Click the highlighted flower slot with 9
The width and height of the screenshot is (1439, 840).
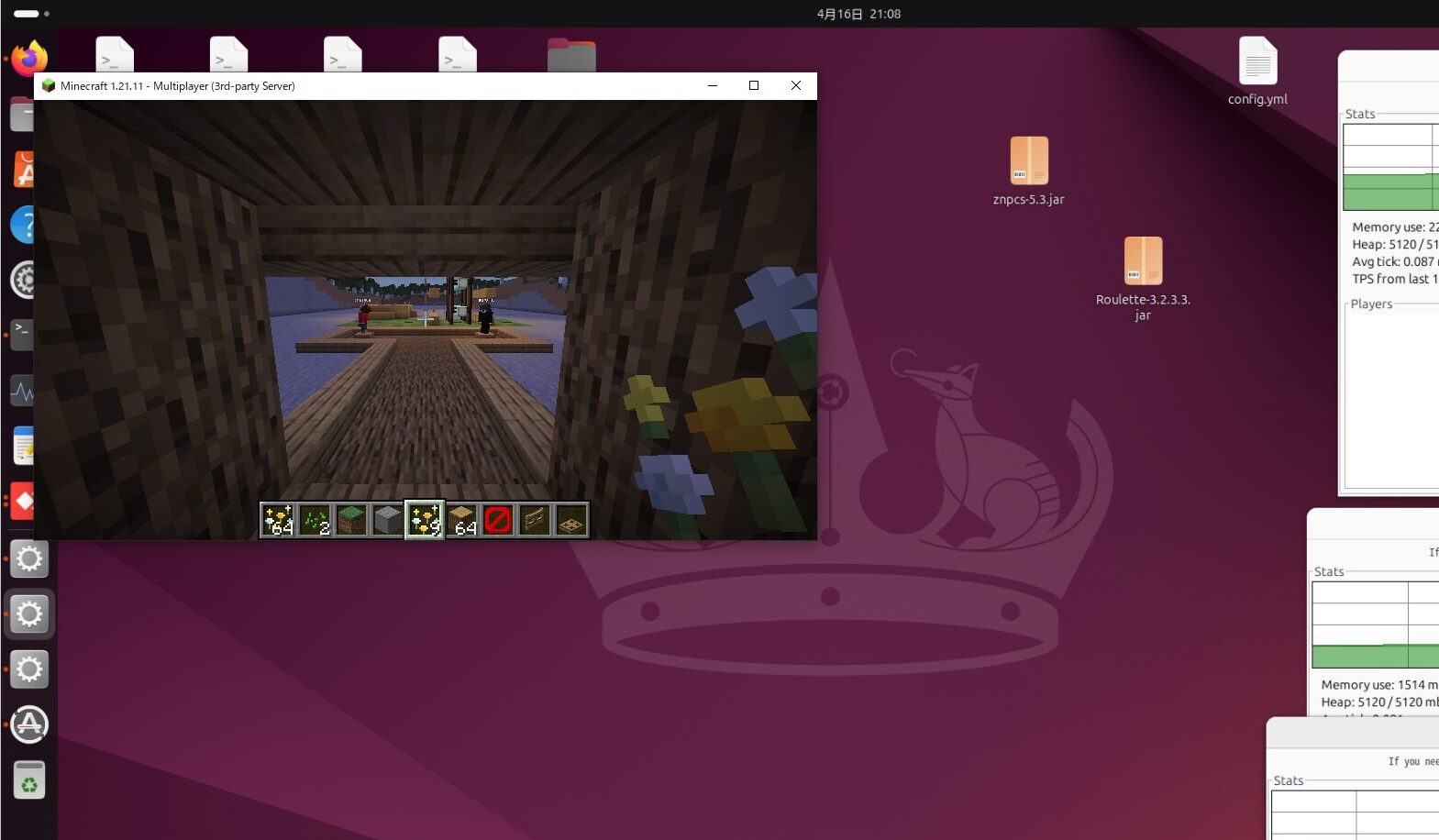pos(425,520)
